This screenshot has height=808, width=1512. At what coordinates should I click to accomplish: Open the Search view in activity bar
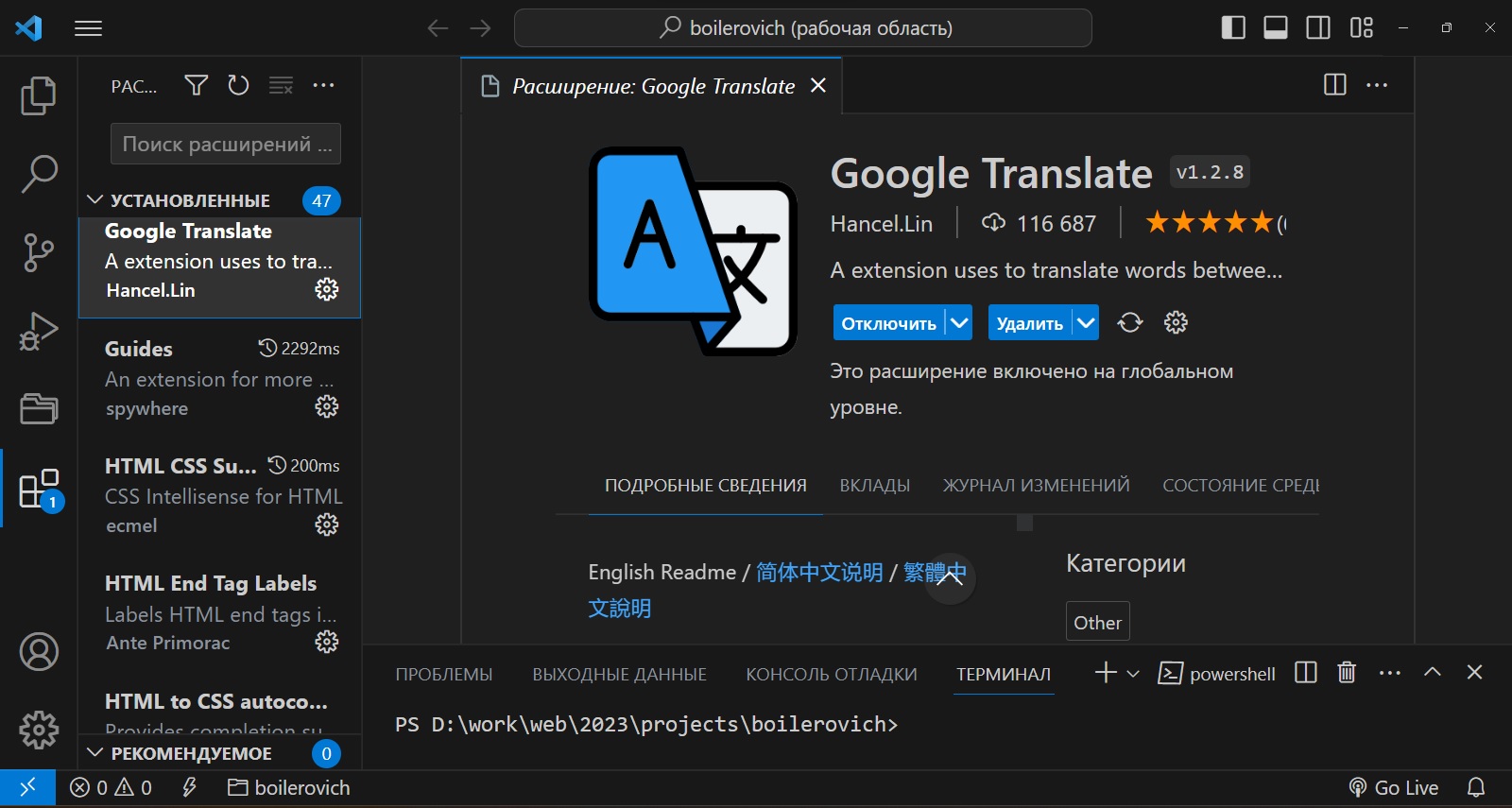click(39, 174)
